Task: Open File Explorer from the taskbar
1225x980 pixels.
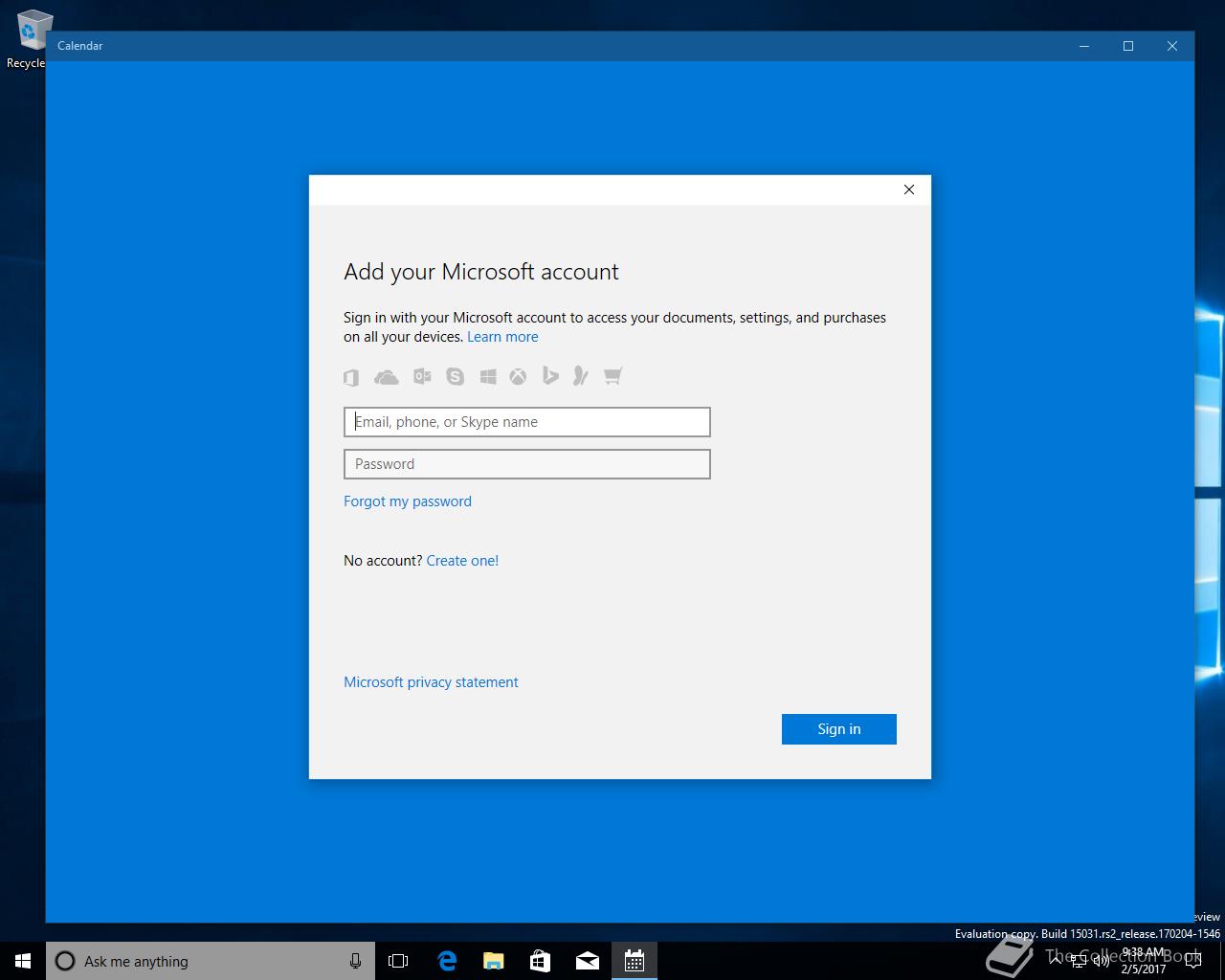Action: tap(494, 961)
